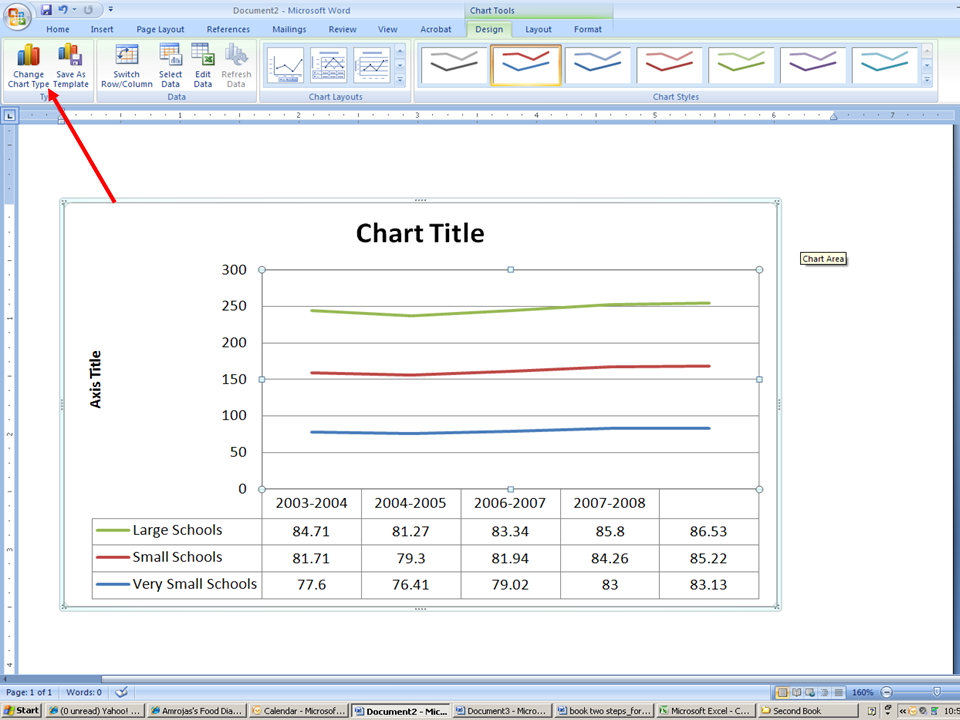Open the Windows Start menu
The width and height of the screenshot is (960, 720).
pyautogui.click(x=22, y=711)
